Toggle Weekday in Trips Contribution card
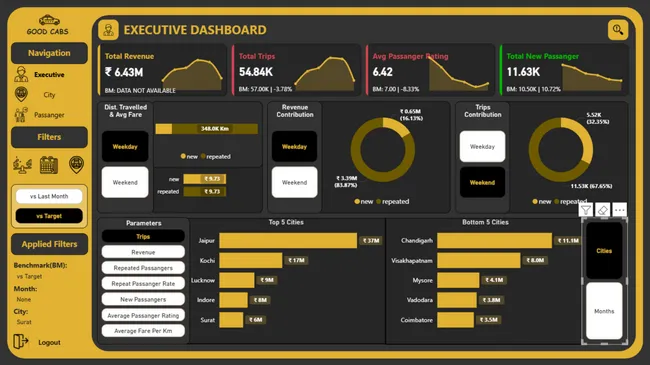The width and height of the screenshot is (650, 365). [x=483, y=146]
